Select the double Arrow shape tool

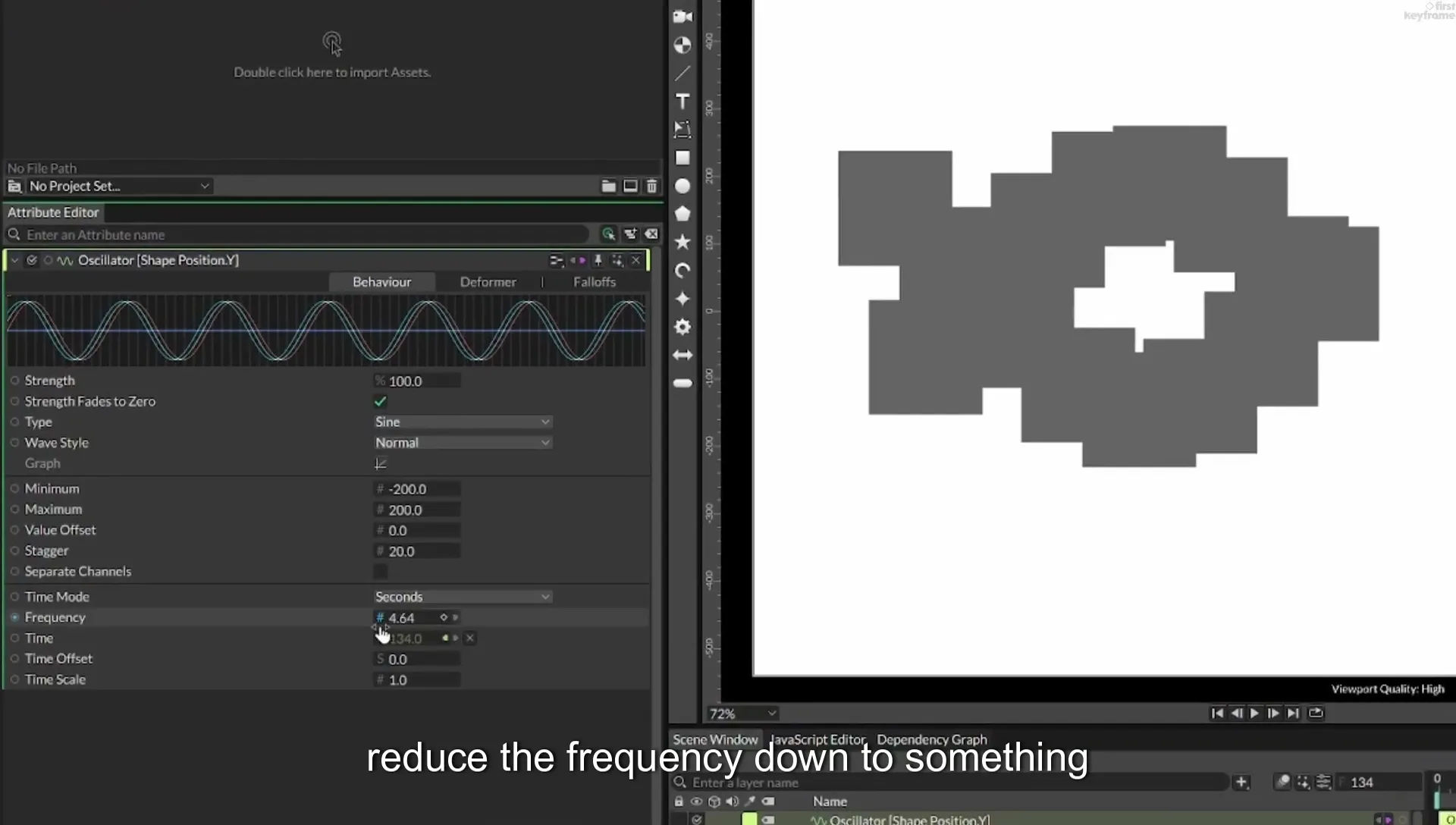point(682,355)
